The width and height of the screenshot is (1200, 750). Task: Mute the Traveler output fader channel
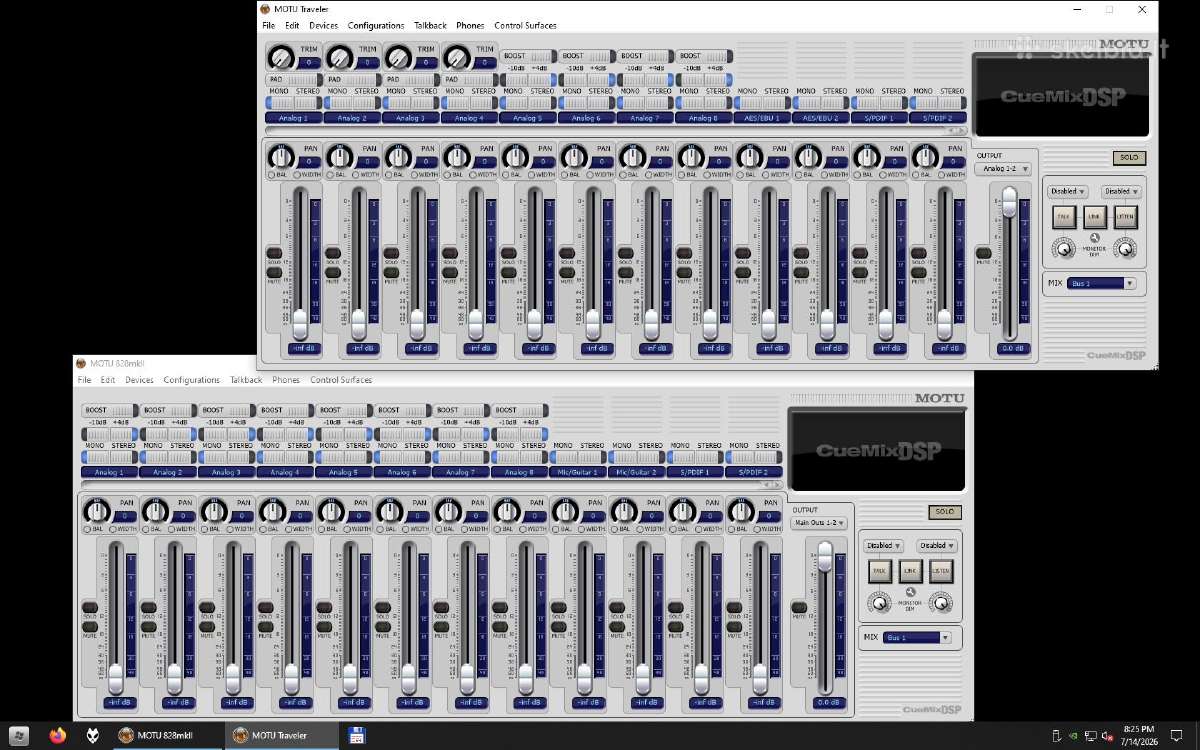(x=983, y=254)
